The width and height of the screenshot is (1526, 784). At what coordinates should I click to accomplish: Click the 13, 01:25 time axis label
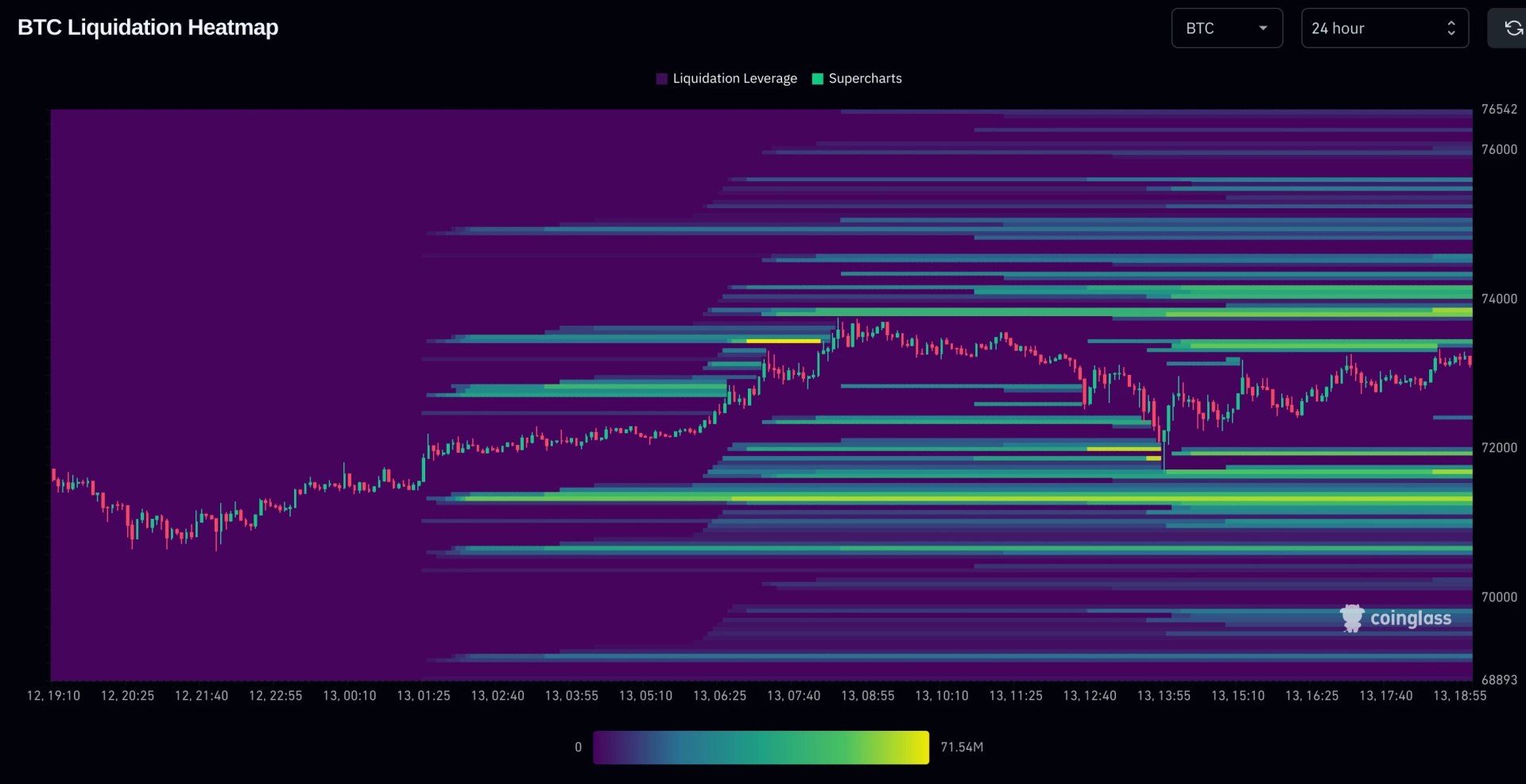(x=423, y=696)
